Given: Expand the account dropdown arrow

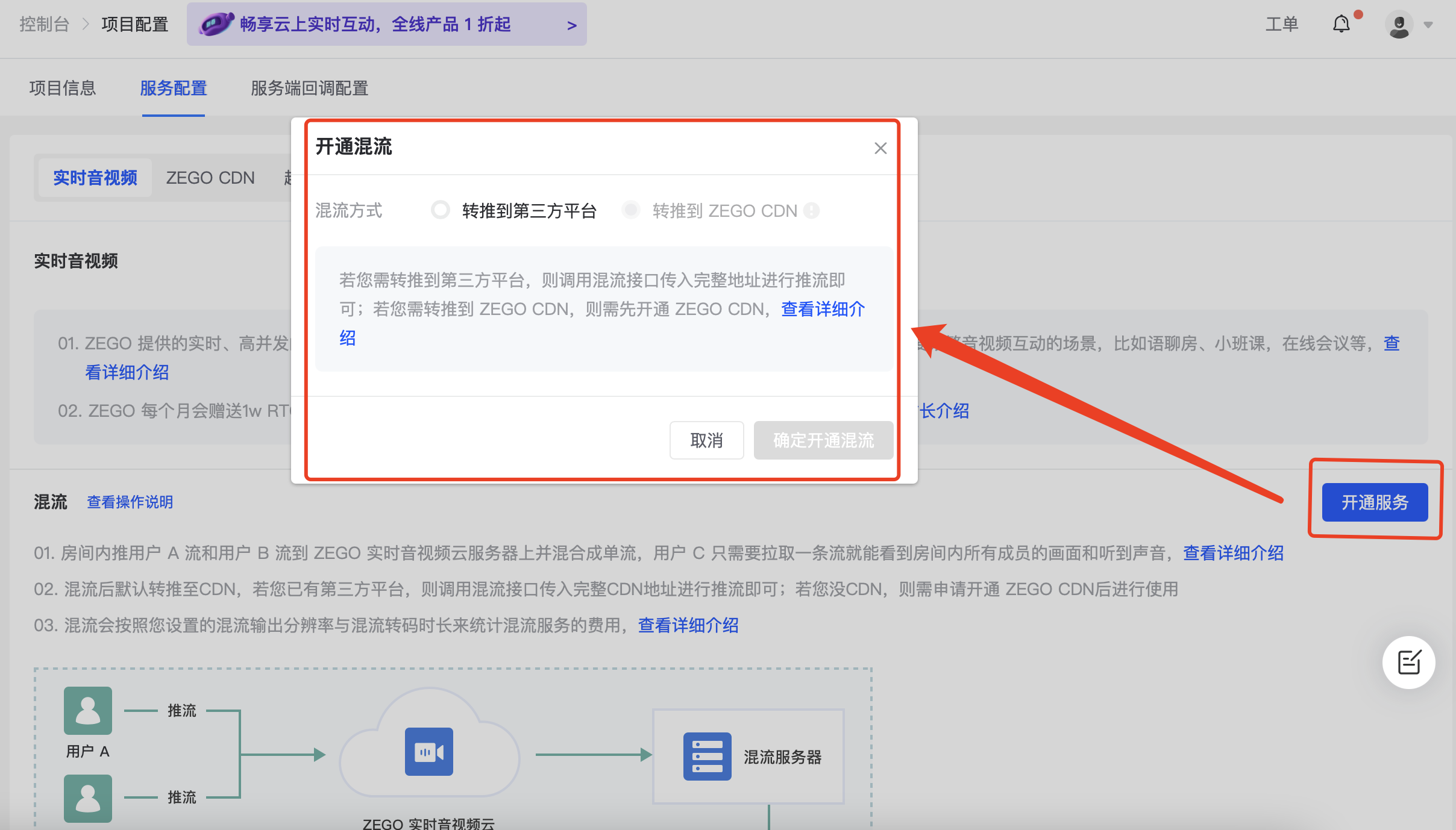Looking at the screenshot, I should 1428,25.
